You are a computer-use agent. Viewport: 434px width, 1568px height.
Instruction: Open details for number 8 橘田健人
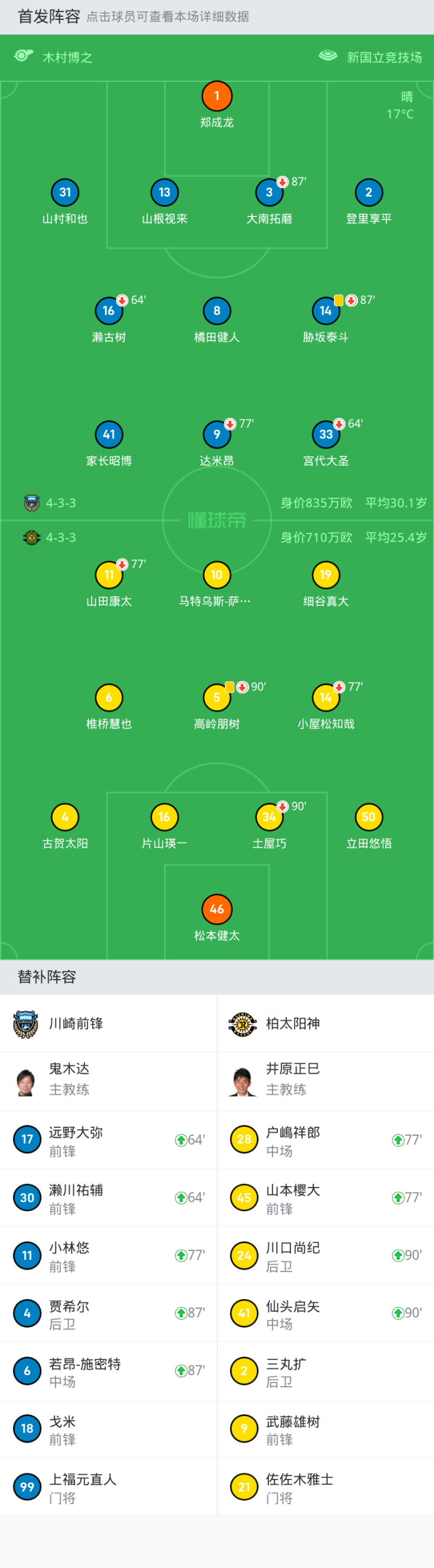coord(216,311)
